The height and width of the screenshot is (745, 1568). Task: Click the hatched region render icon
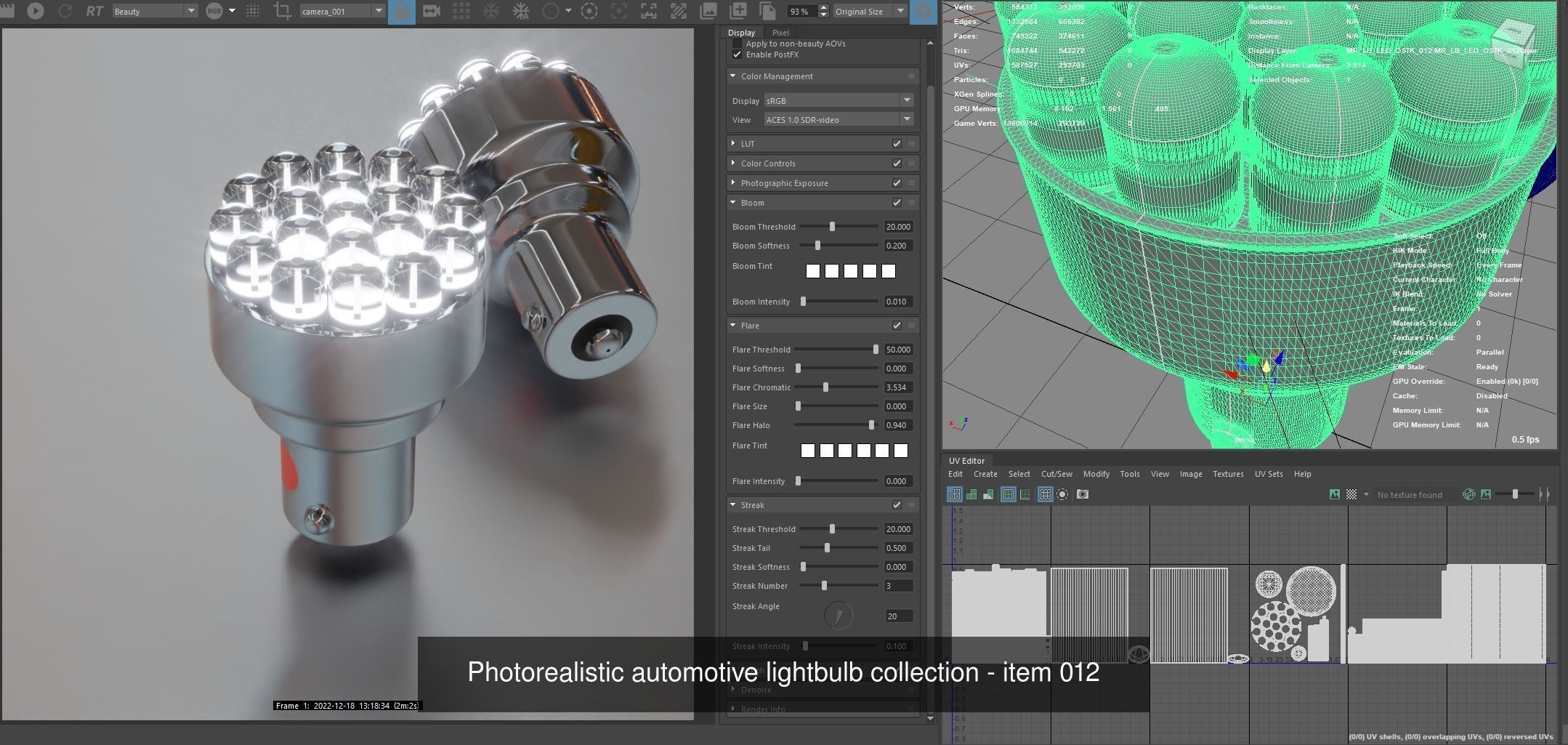pos(678,11)
